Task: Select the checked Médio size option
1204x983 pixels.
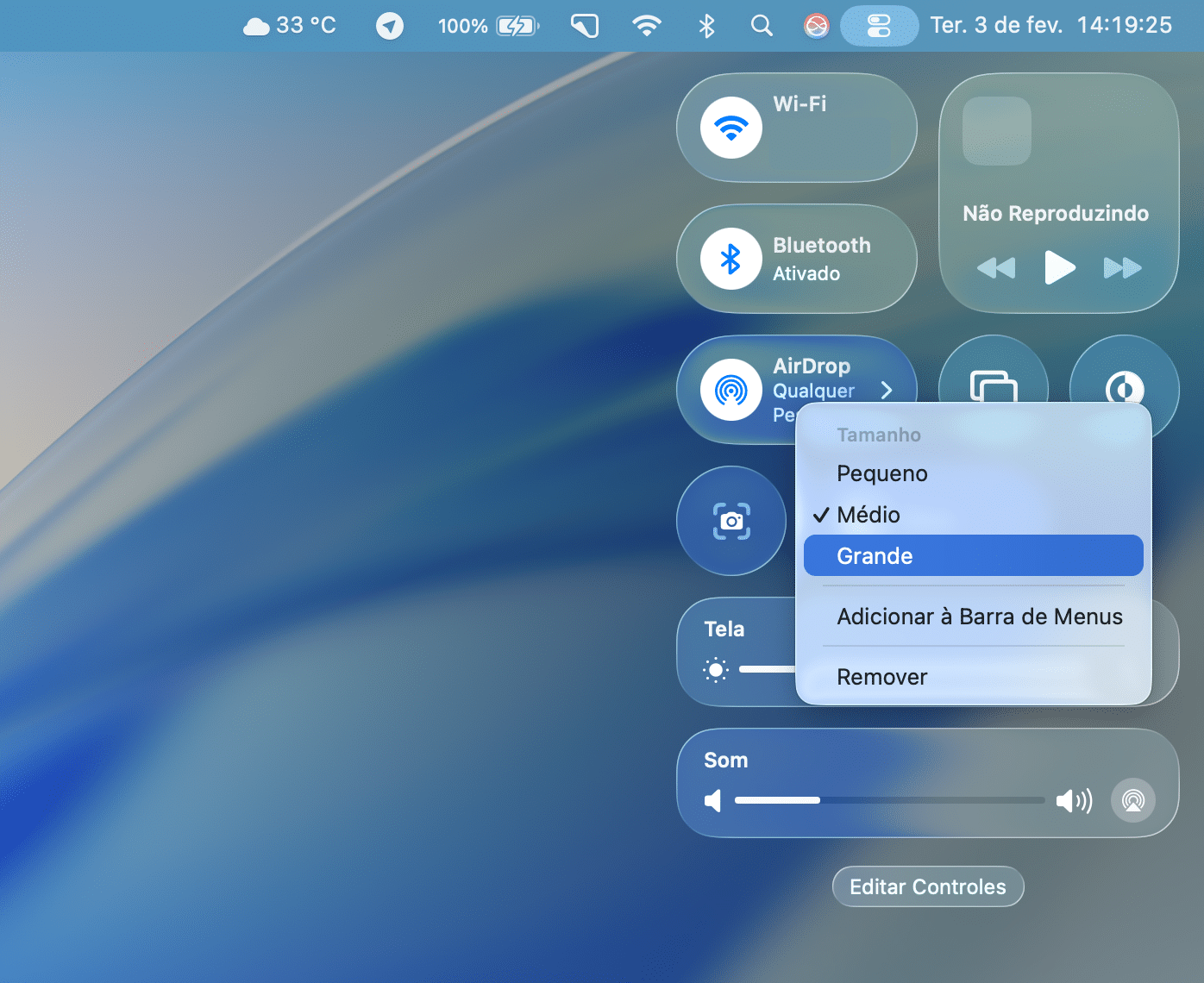Action: coord(869,515)
